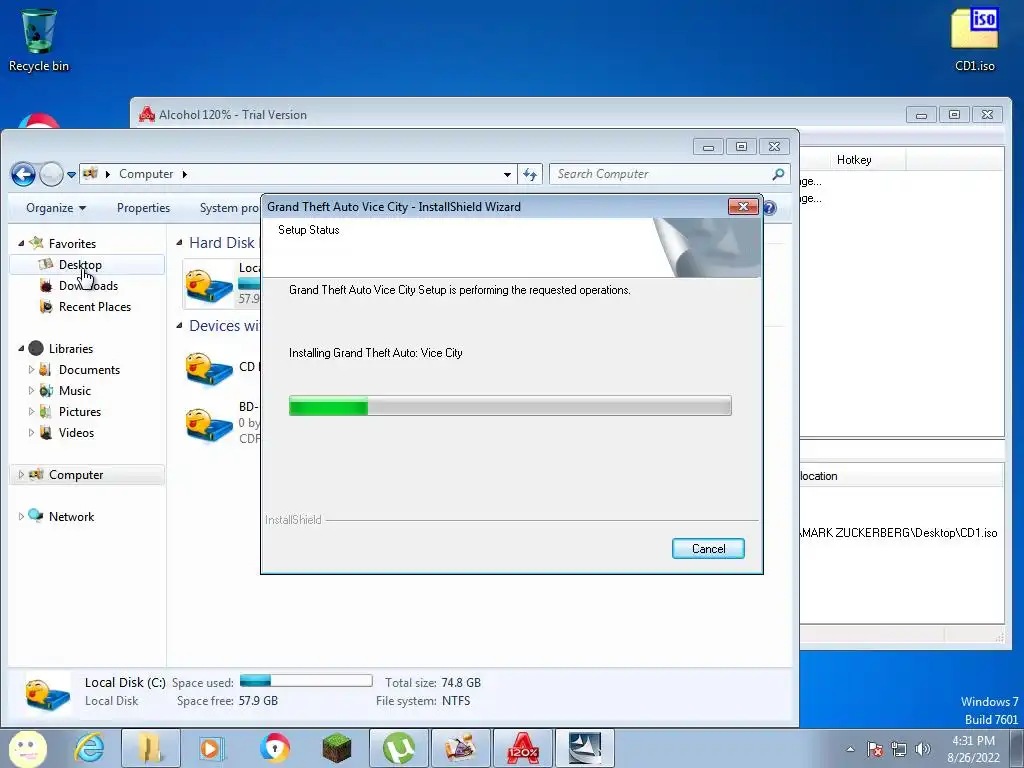This screenshot has width=1024, height=768.
Task: Select Network in navigation pane
Action: (71, 517)
